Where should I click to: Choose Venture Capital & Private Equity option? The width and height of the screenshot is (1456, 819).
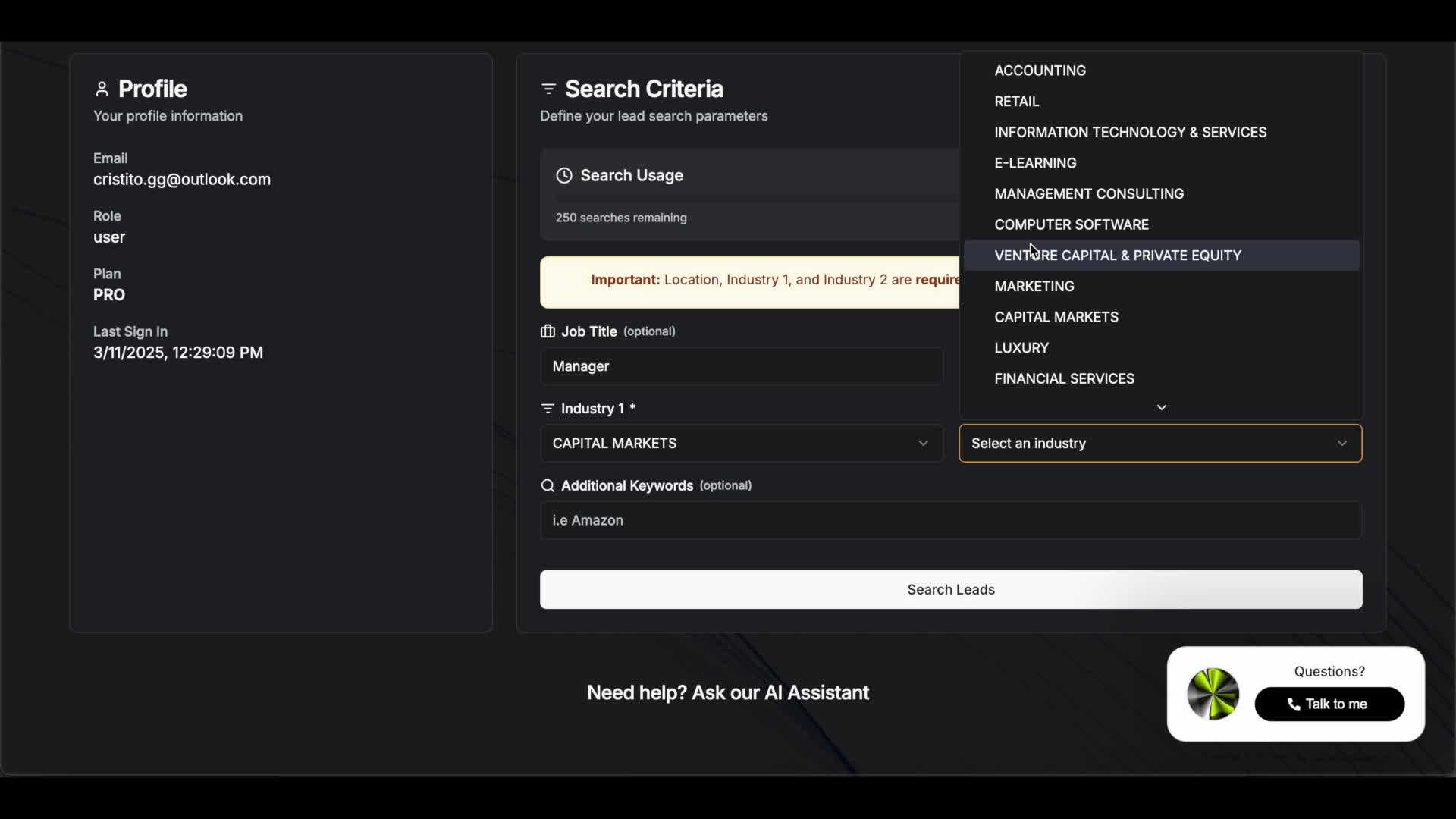pyautogui.click(x=1117, y=256)
